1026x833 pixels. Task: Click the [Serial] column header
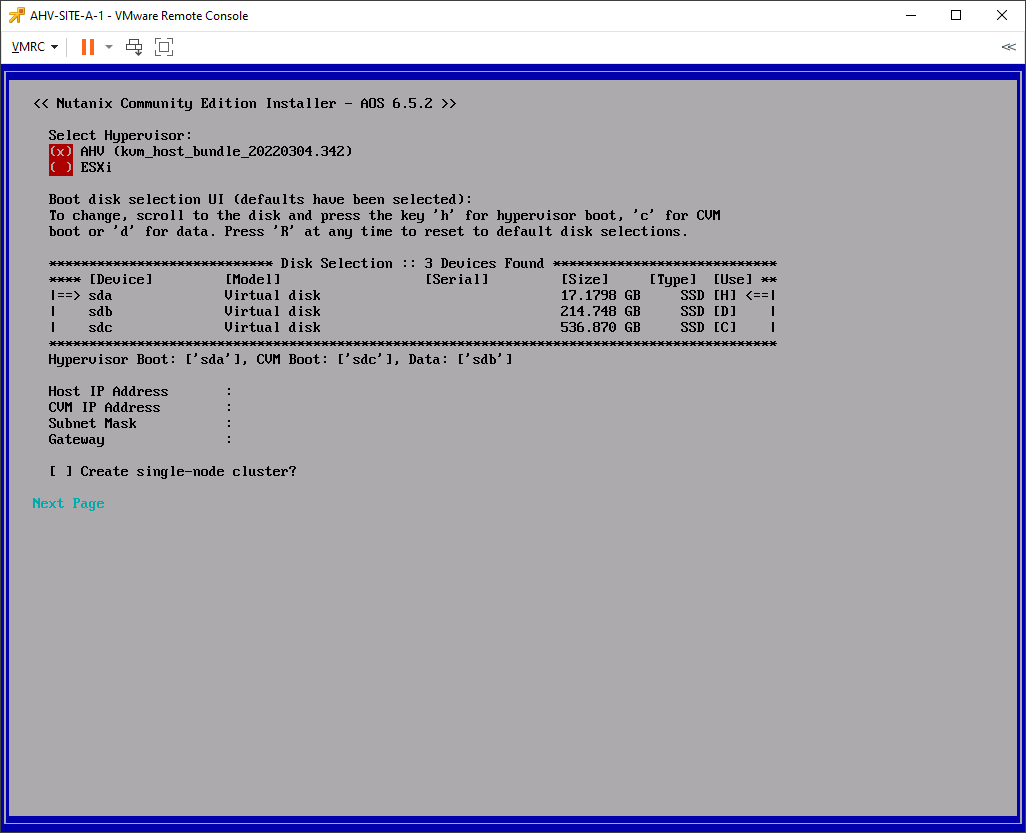(x=457, y=279)
